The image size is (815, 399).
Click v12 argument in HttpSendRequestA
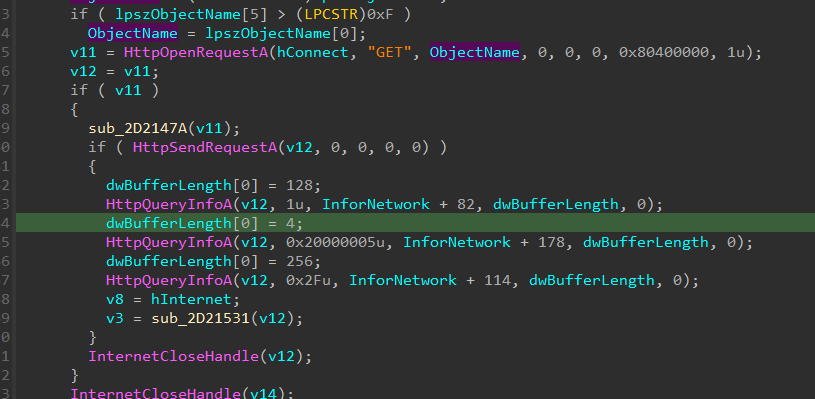[x=299, y=148]
